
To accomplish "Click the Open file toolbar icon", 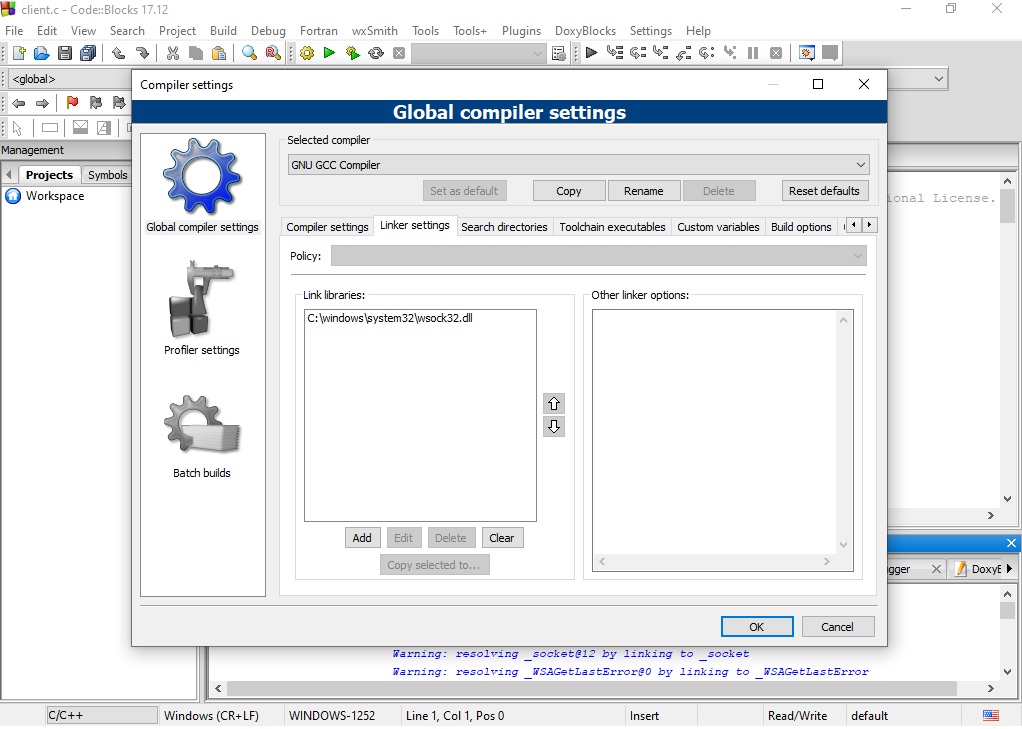I will coord(42,53).
